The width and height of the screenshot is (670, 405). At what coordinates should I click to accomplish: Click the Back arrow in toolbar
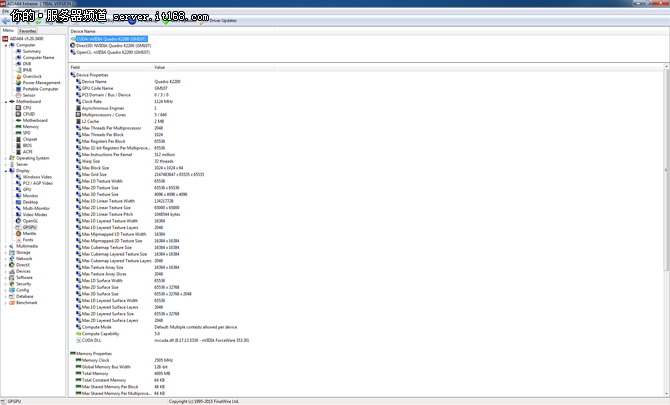click(6, 20)
